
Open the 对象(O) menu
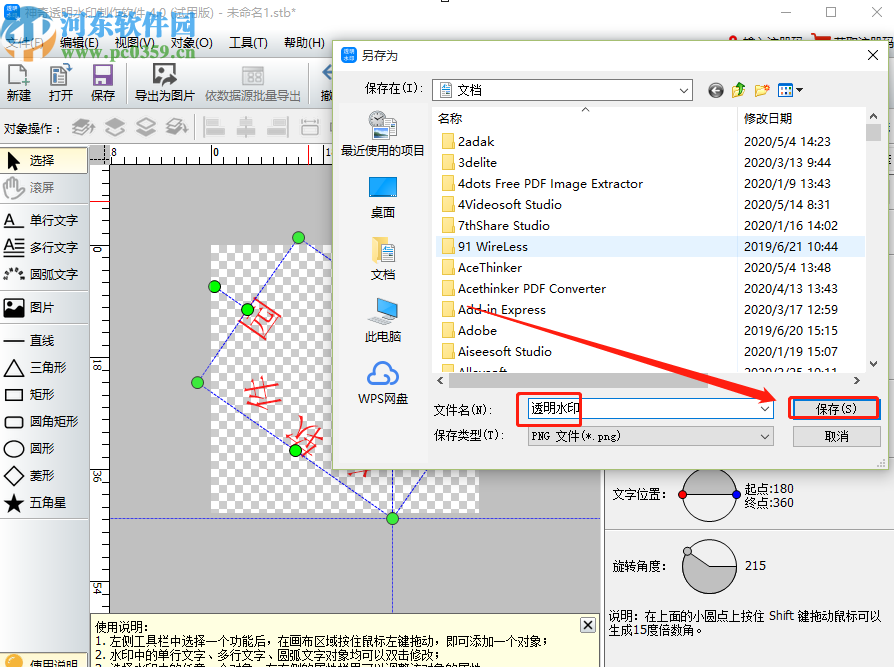192,43
